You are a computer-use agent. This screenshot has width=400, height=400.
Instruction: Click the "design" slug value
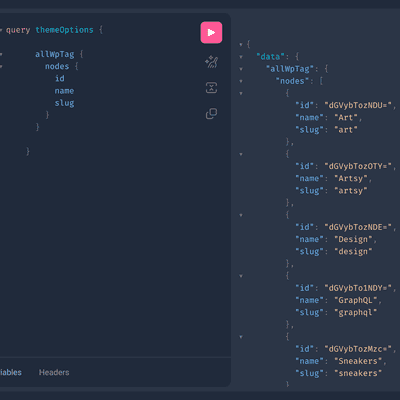(353, 252)
